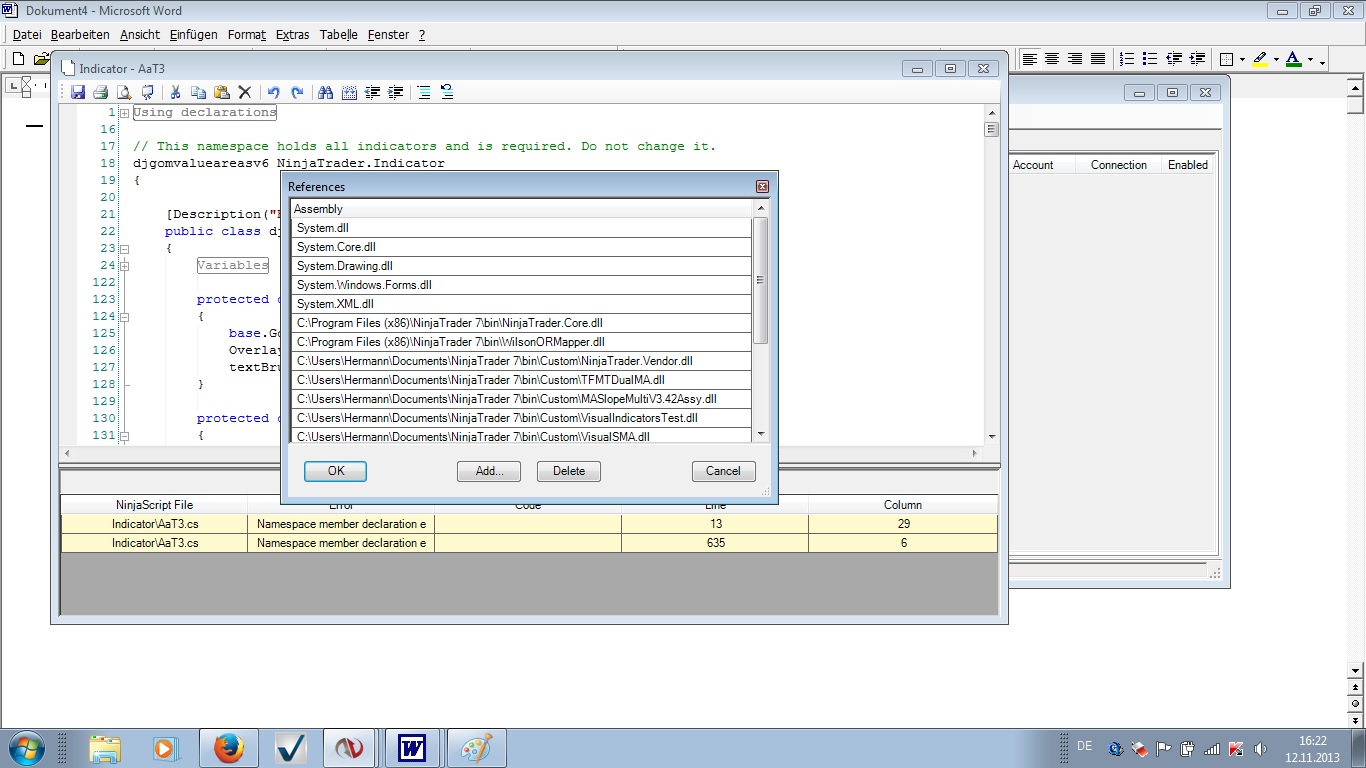Open Firefox from the Windows taskbar
Screen dimensions: 1366x768
click(229, 748)
